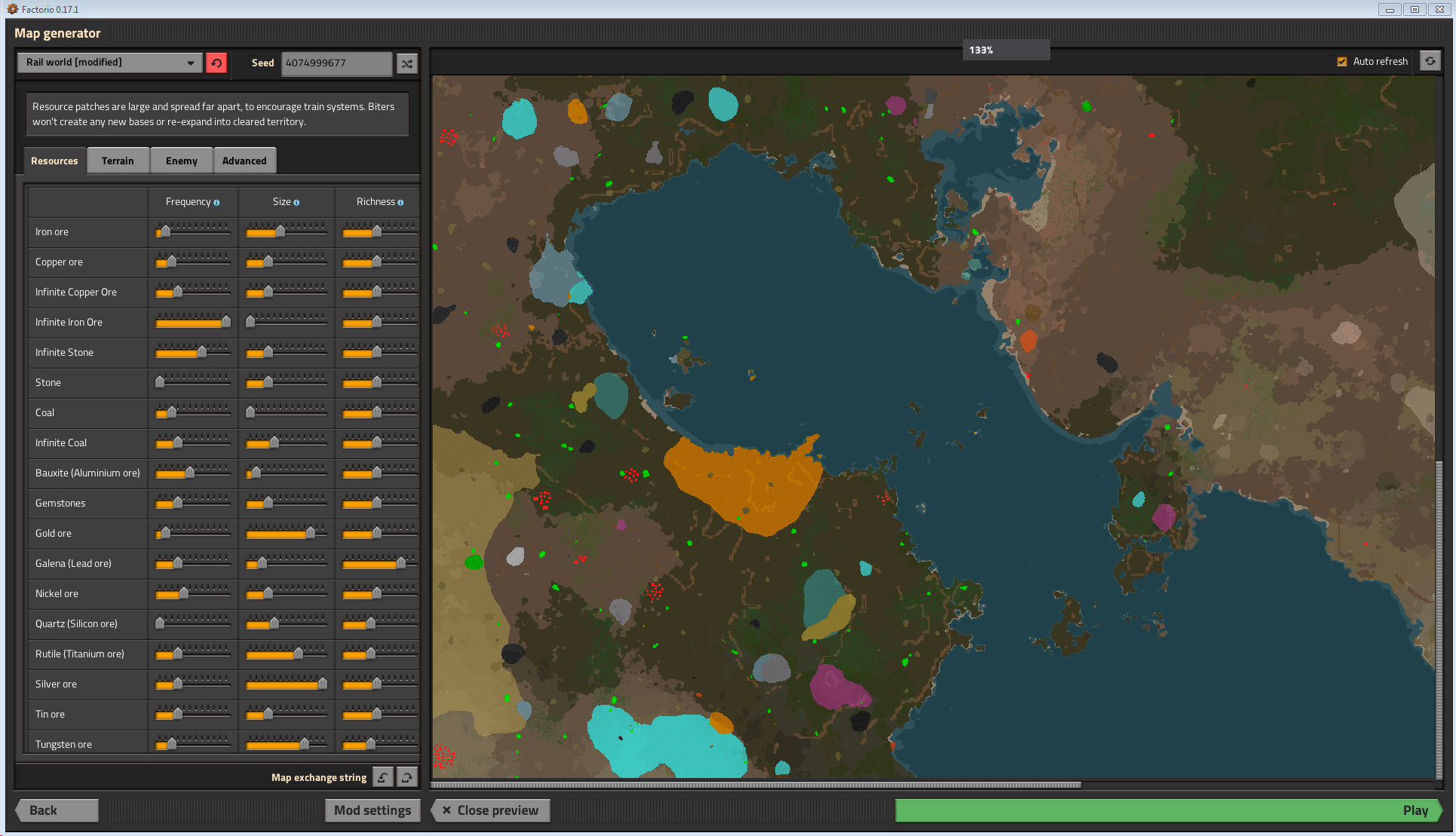This screenshot has height=836, width=1456.
Task: Adjust the Gold ore size slider
Action: tap(286, 533)
